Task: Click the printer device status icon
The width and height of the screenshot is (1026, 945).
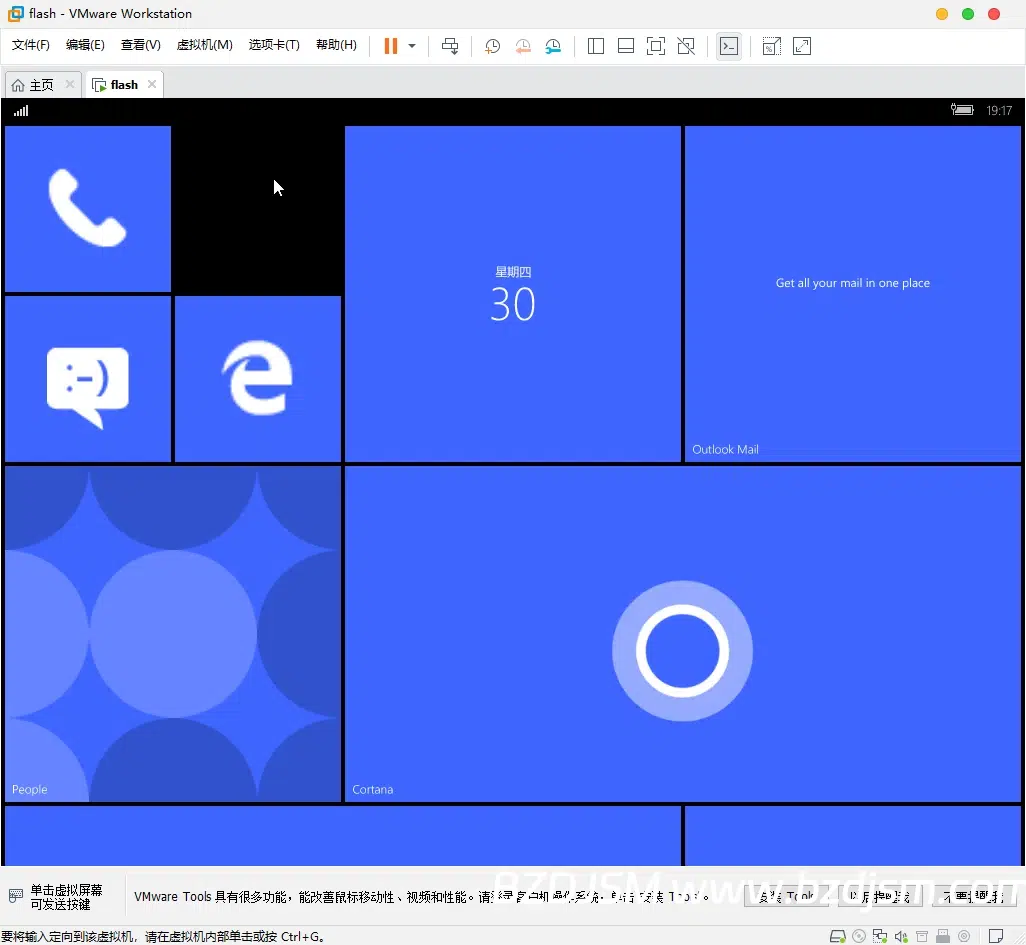Action: [x=922, y=936]
